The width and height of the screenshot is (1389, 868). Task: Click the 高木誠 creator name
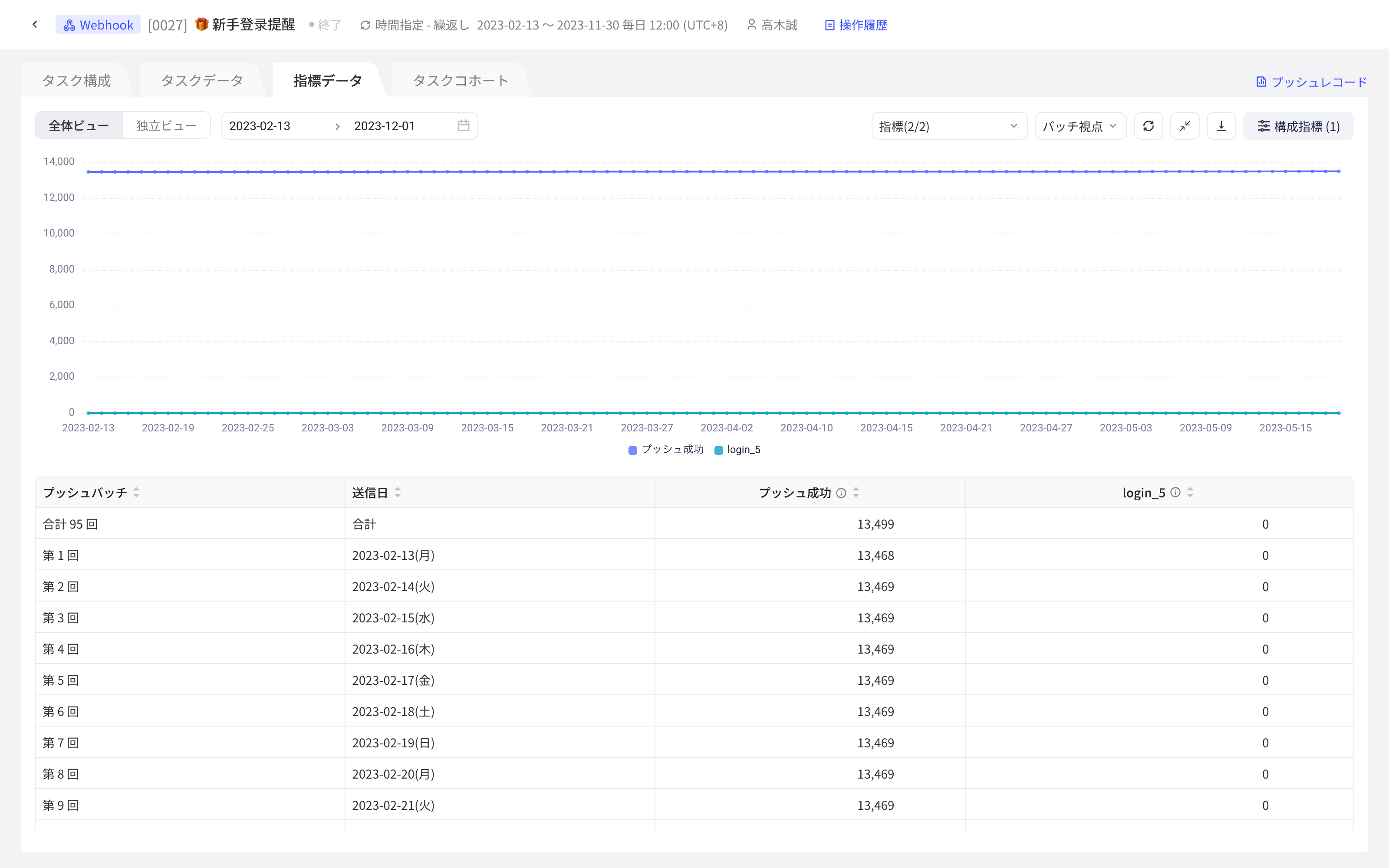coord(780,25)
